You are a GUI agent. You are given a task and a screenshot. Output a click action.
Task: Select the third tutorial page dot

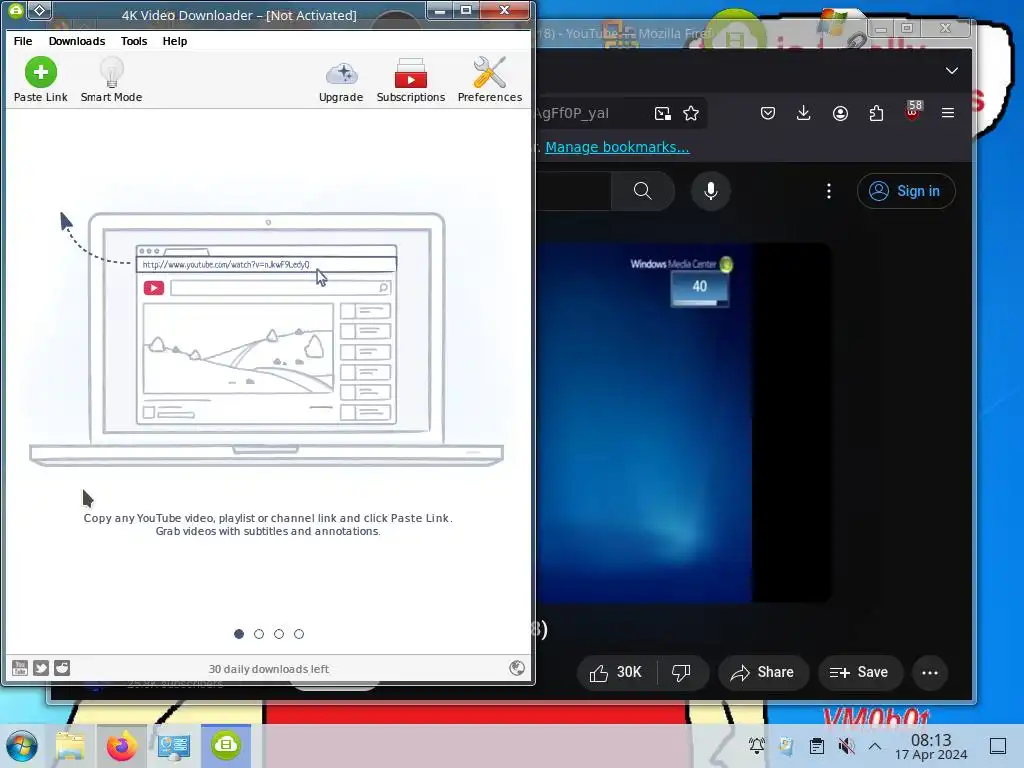point(279,633)
